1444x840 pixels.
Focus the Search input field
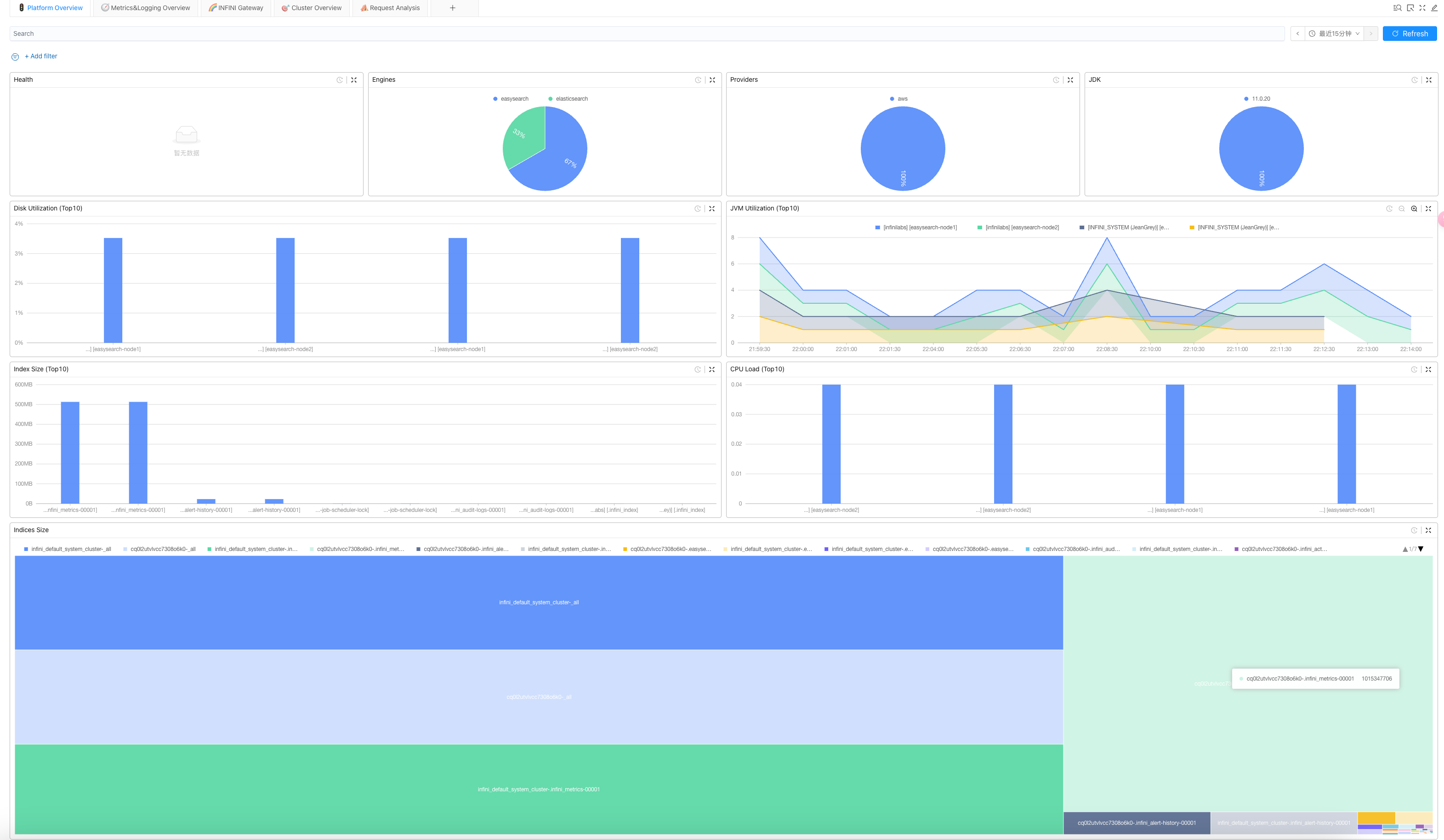646,34
